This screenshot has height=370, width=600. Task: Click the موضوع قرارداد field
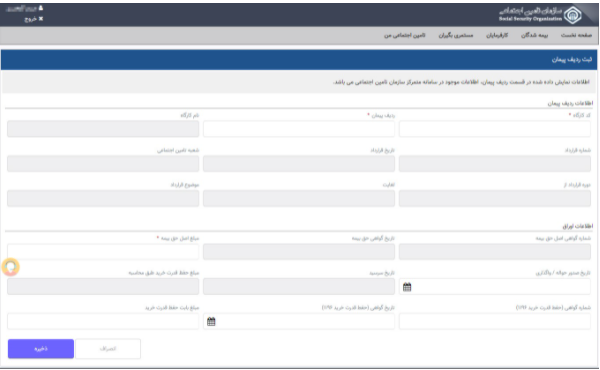point(103,199)
